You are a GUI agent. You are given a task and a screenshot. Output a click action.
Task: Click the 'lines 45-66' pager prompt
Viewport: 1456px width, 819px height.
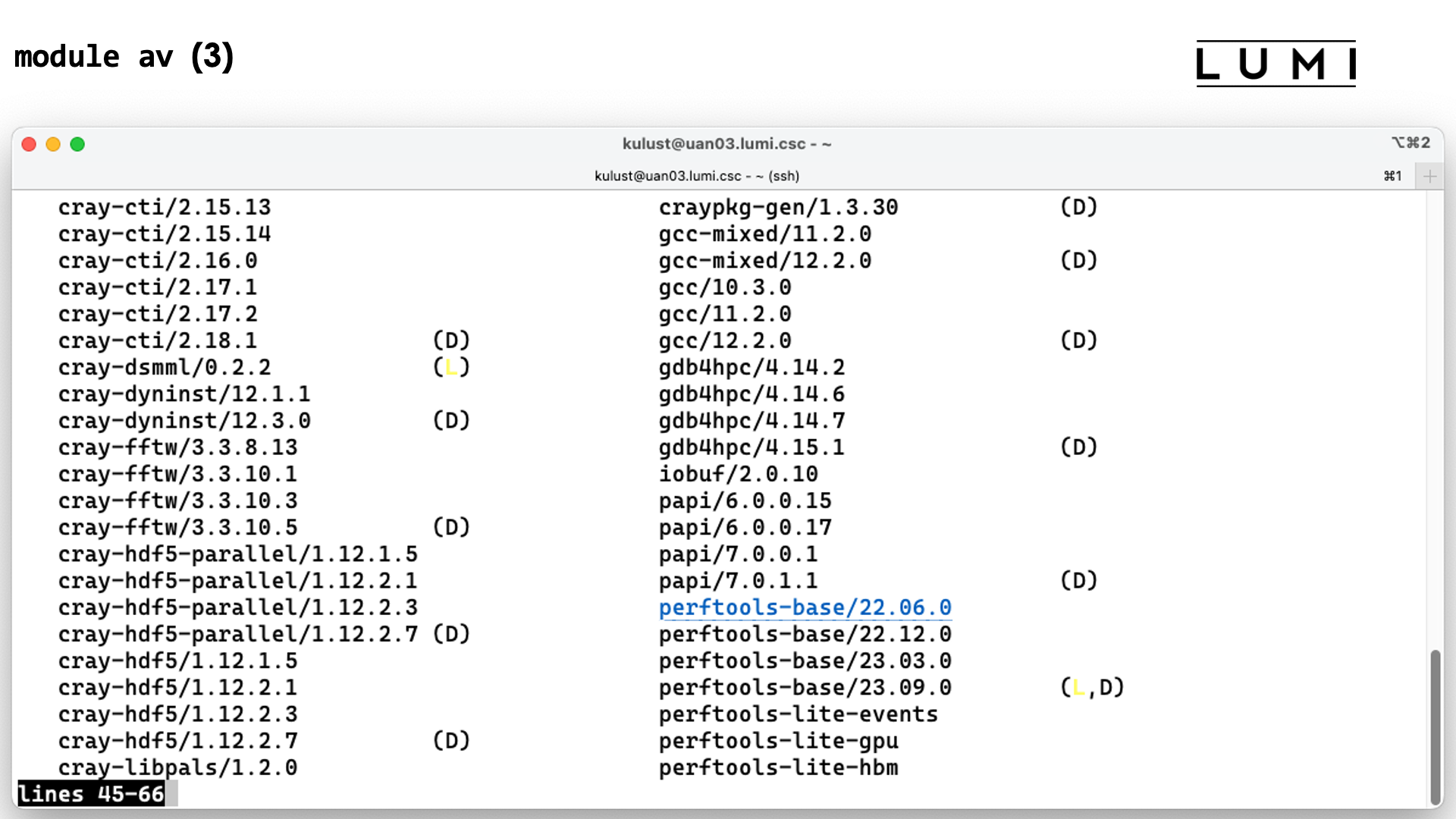coord(91,794)
